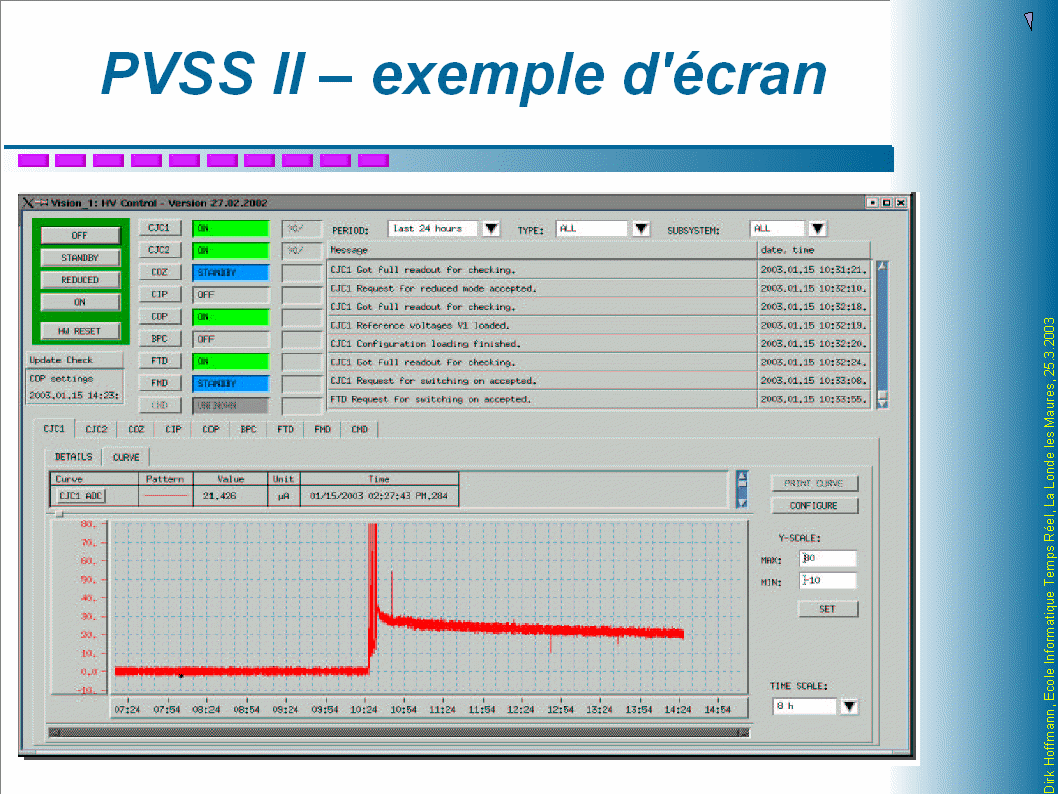Open the DETAILS sub-tab

point(74,457)
